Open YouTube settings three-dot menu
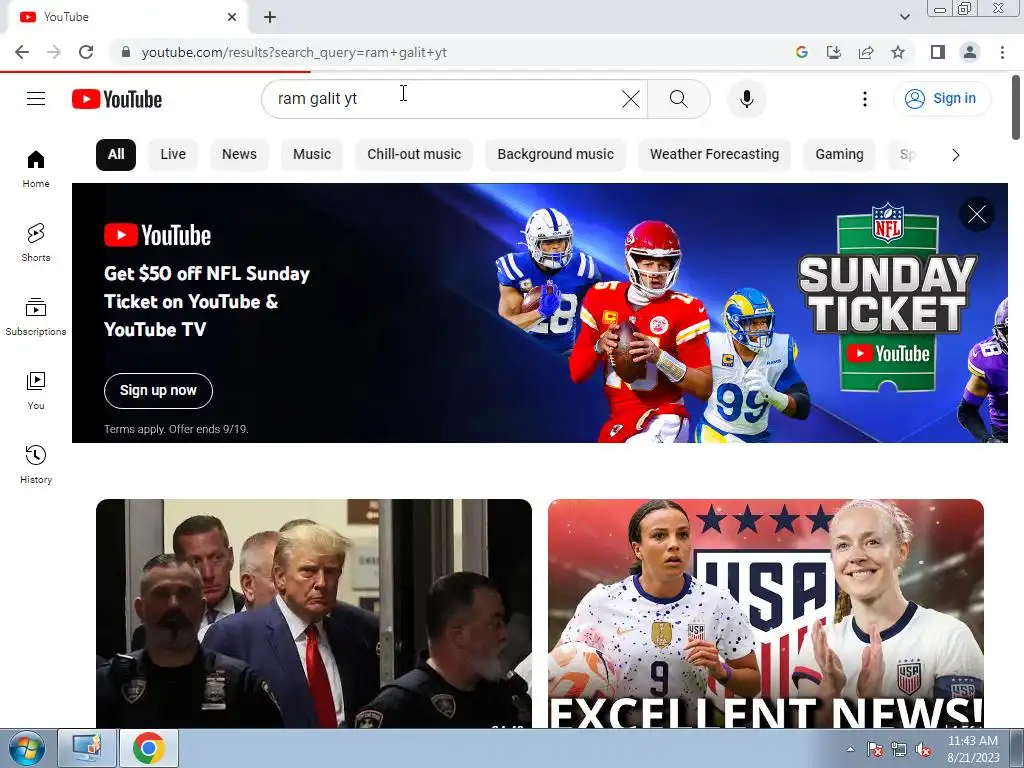The height and width of the screenshot is (768, 1024). [865, 99]
